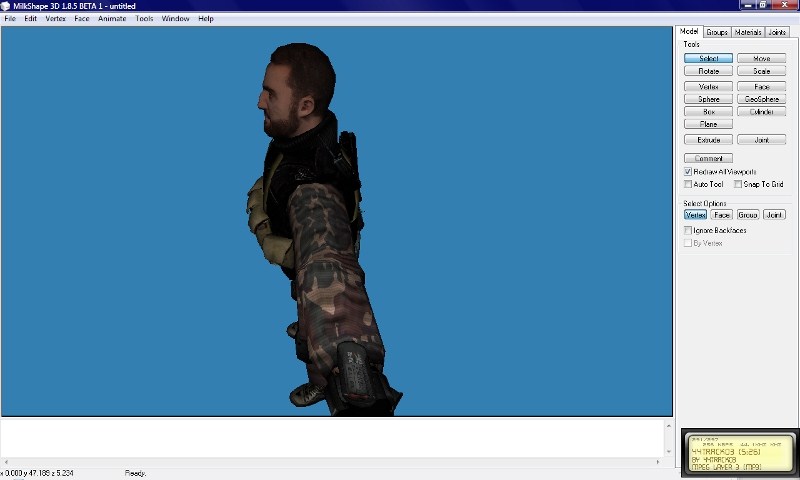Select the Move tool button
The height and width of the screenshot is (480, 800).
pos(762,59)
